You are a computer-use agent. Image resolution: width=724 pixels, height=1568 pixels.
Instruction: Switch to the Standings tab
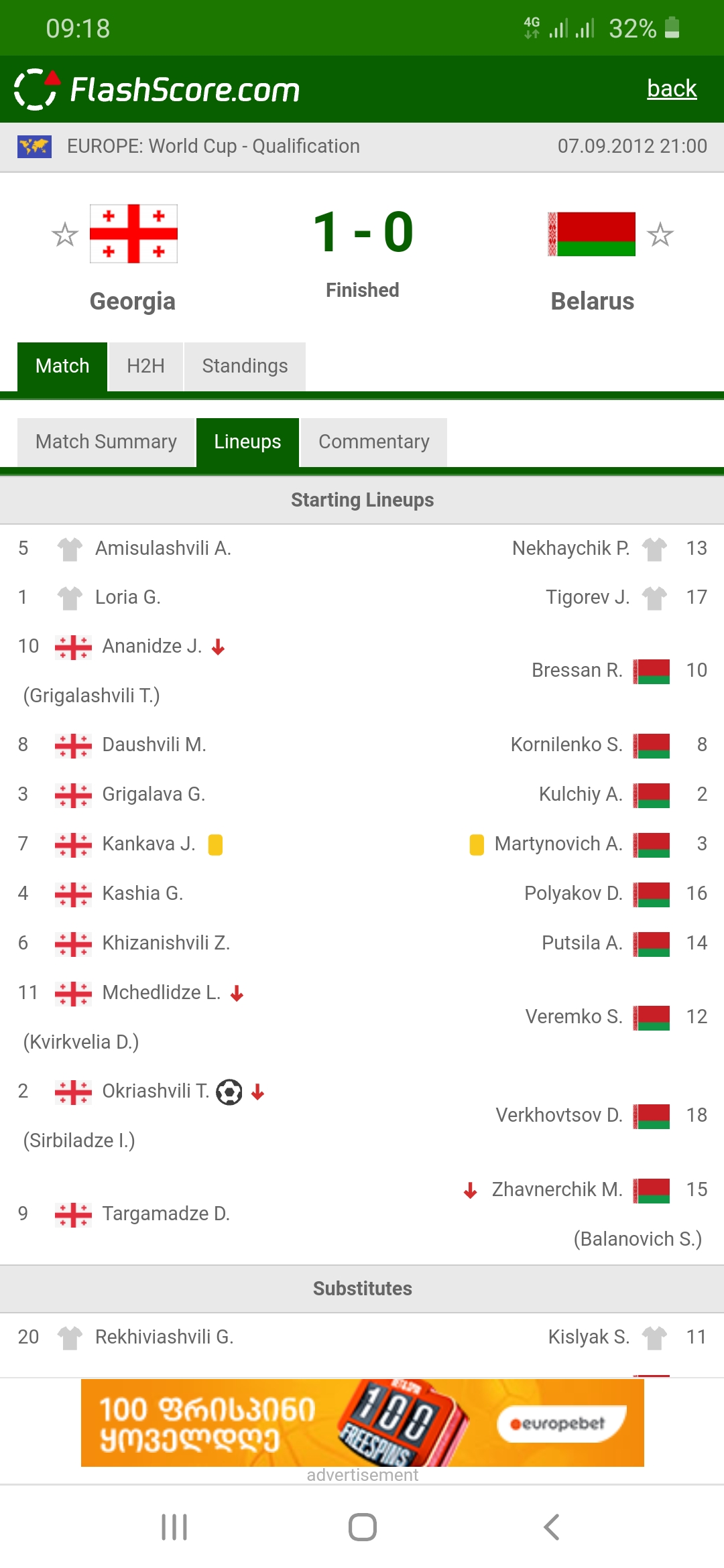point(245,366)
